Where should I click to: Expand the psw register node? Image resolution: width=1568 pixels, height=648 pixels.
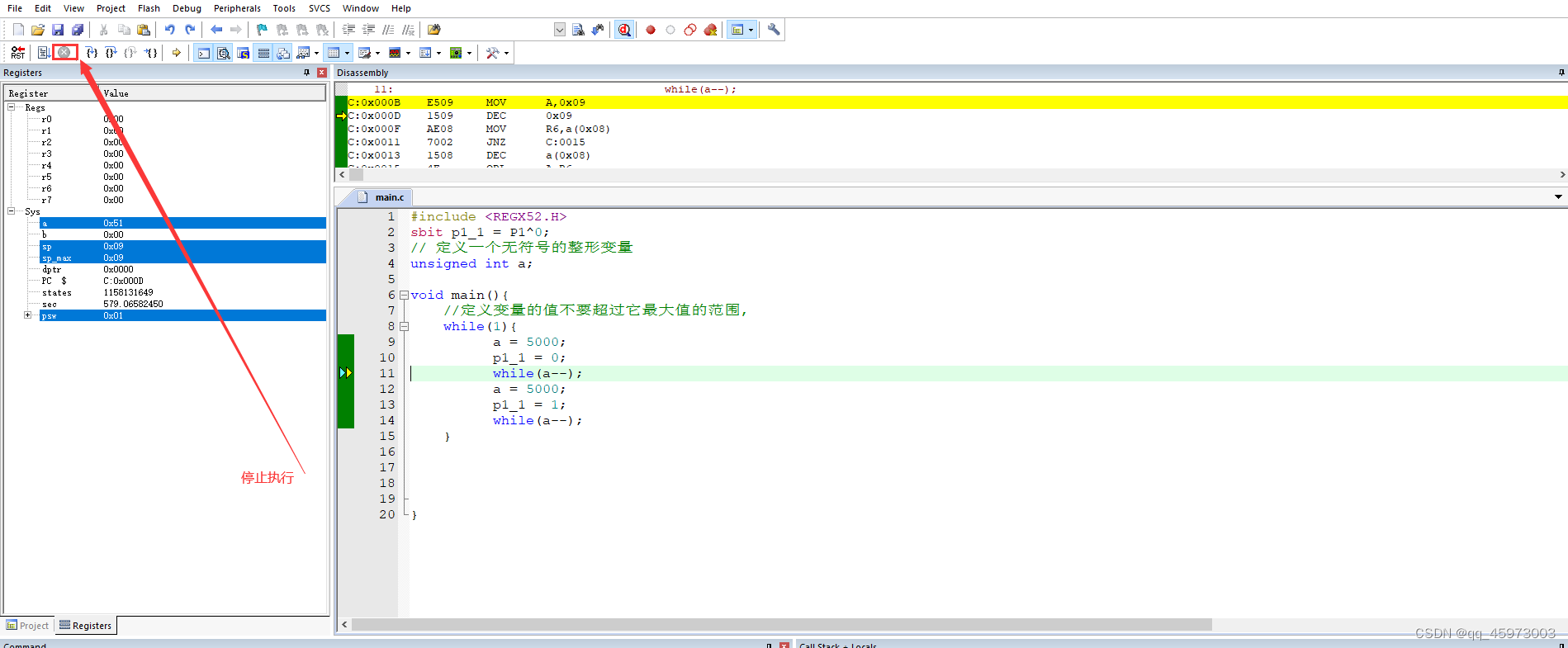27,315
